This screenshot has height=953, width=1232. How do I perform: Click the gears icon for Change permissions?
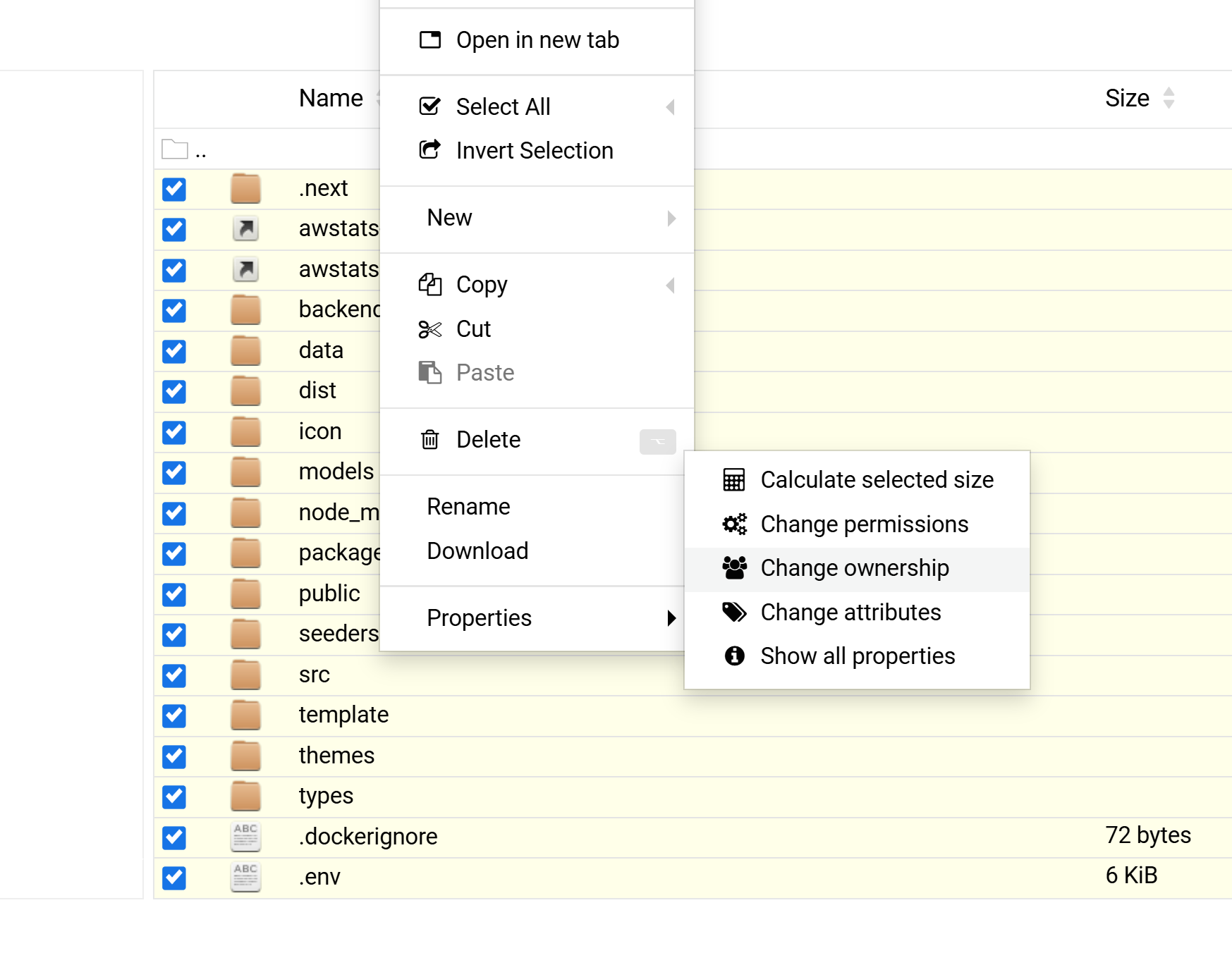[x=734, y=524]
